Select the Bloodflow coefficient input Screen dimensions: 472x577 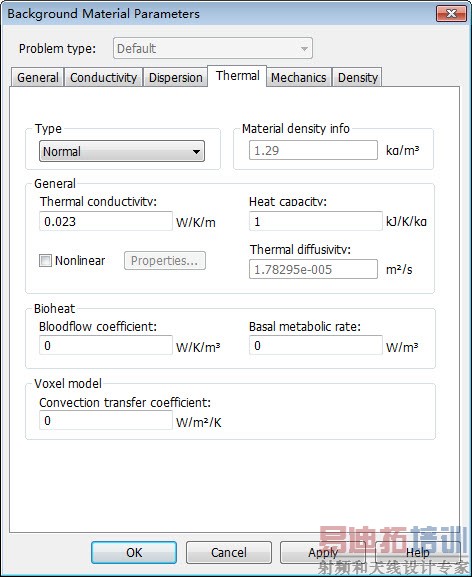[x=106, y=345]
